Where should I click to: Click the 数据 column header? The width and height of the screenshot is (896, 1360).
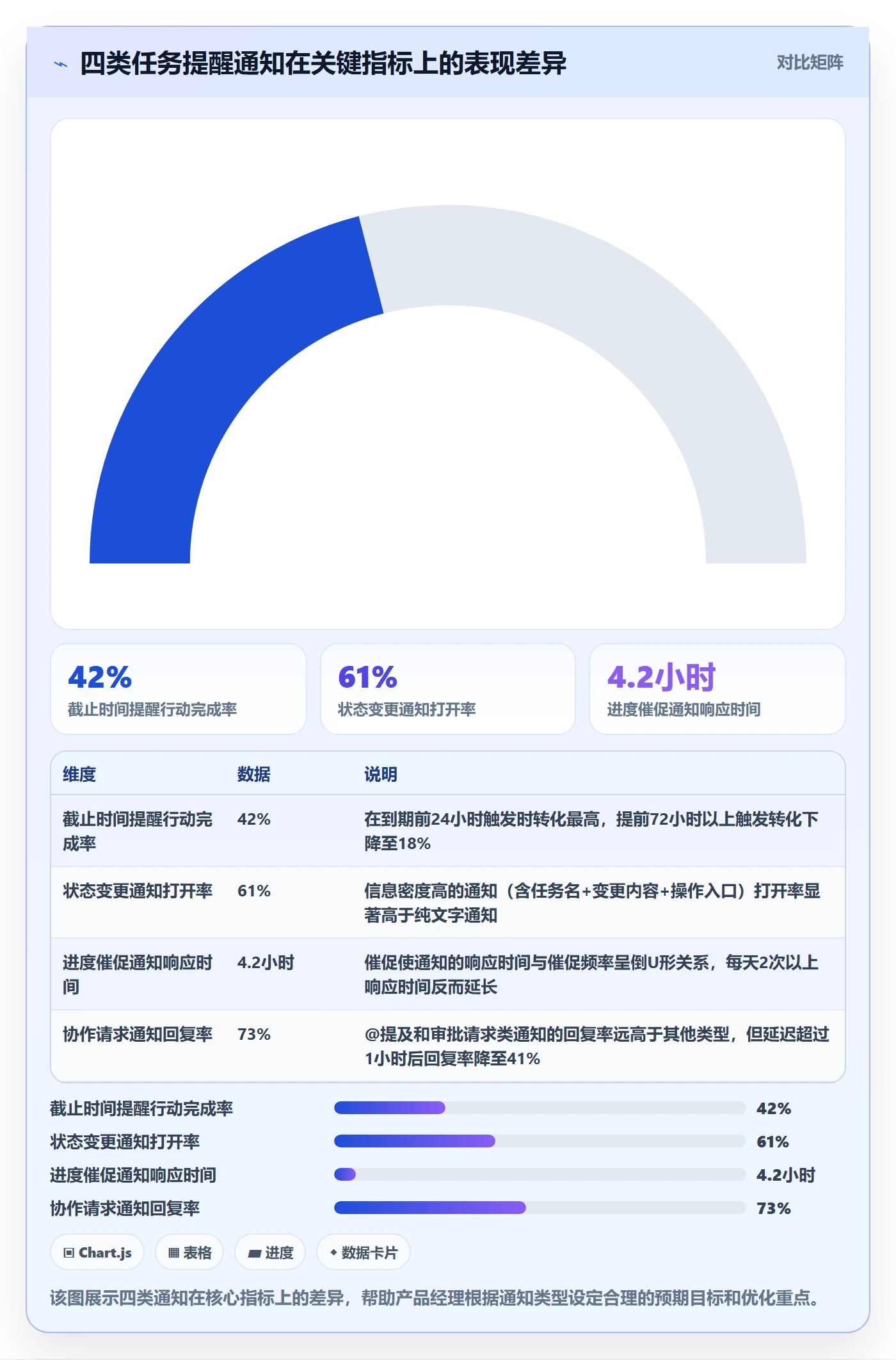[254, 774]
